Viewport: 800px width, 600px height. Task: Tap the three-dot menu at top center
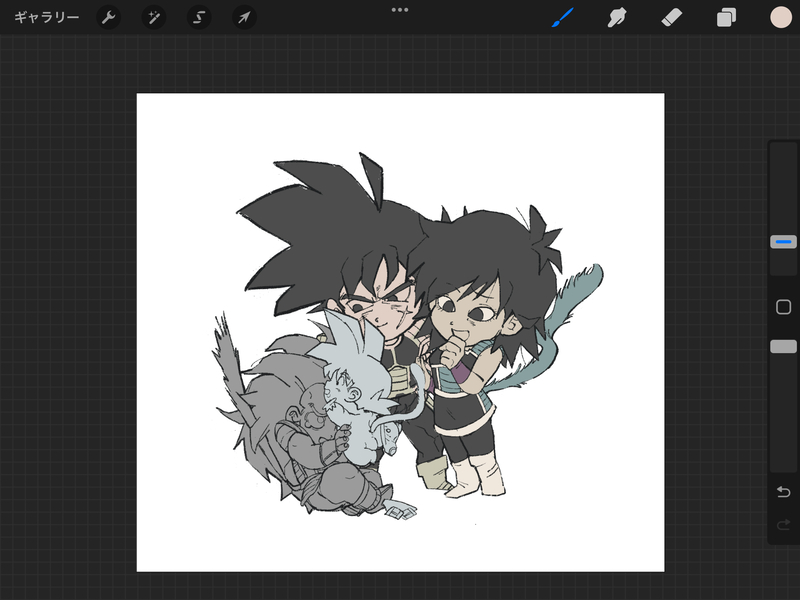pos(400,10)
